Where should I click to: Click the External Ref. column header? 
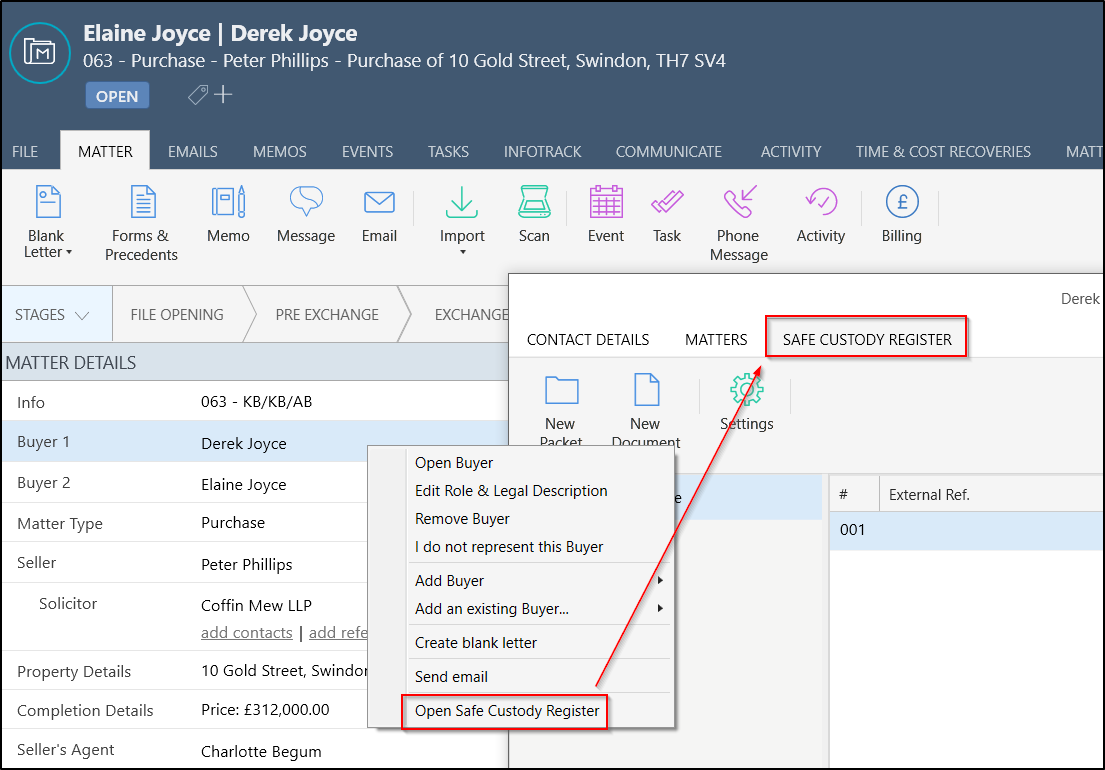click(991, 495)
